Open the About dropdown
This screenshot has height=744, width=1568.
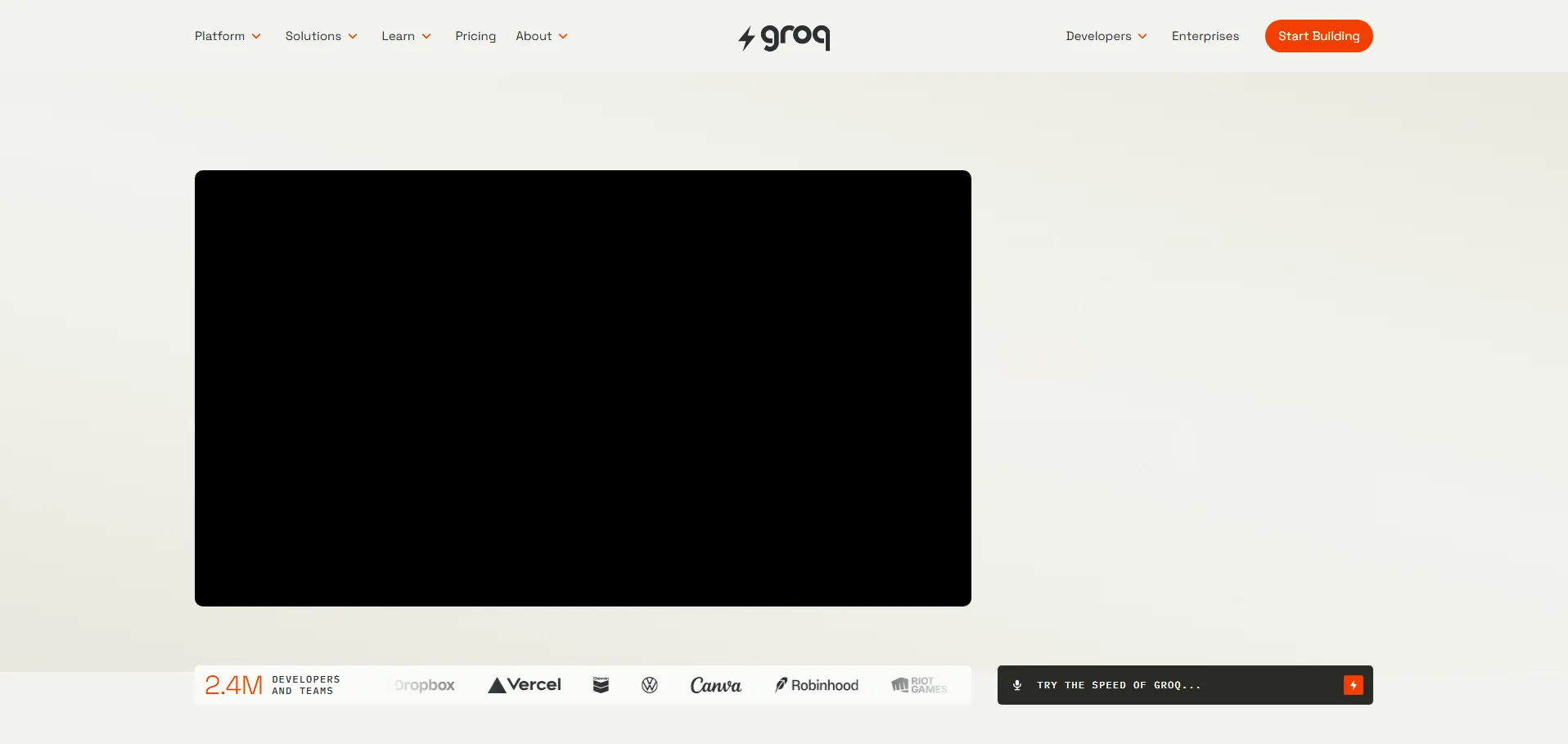[541, 36]
